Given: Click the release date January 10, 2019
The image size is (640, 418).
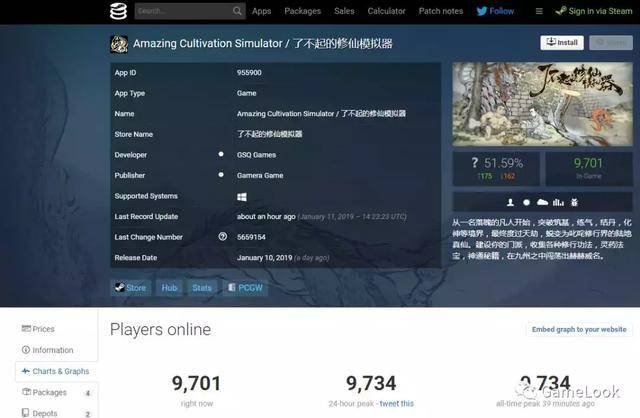Looking at the screenshot, I should 264,258.
